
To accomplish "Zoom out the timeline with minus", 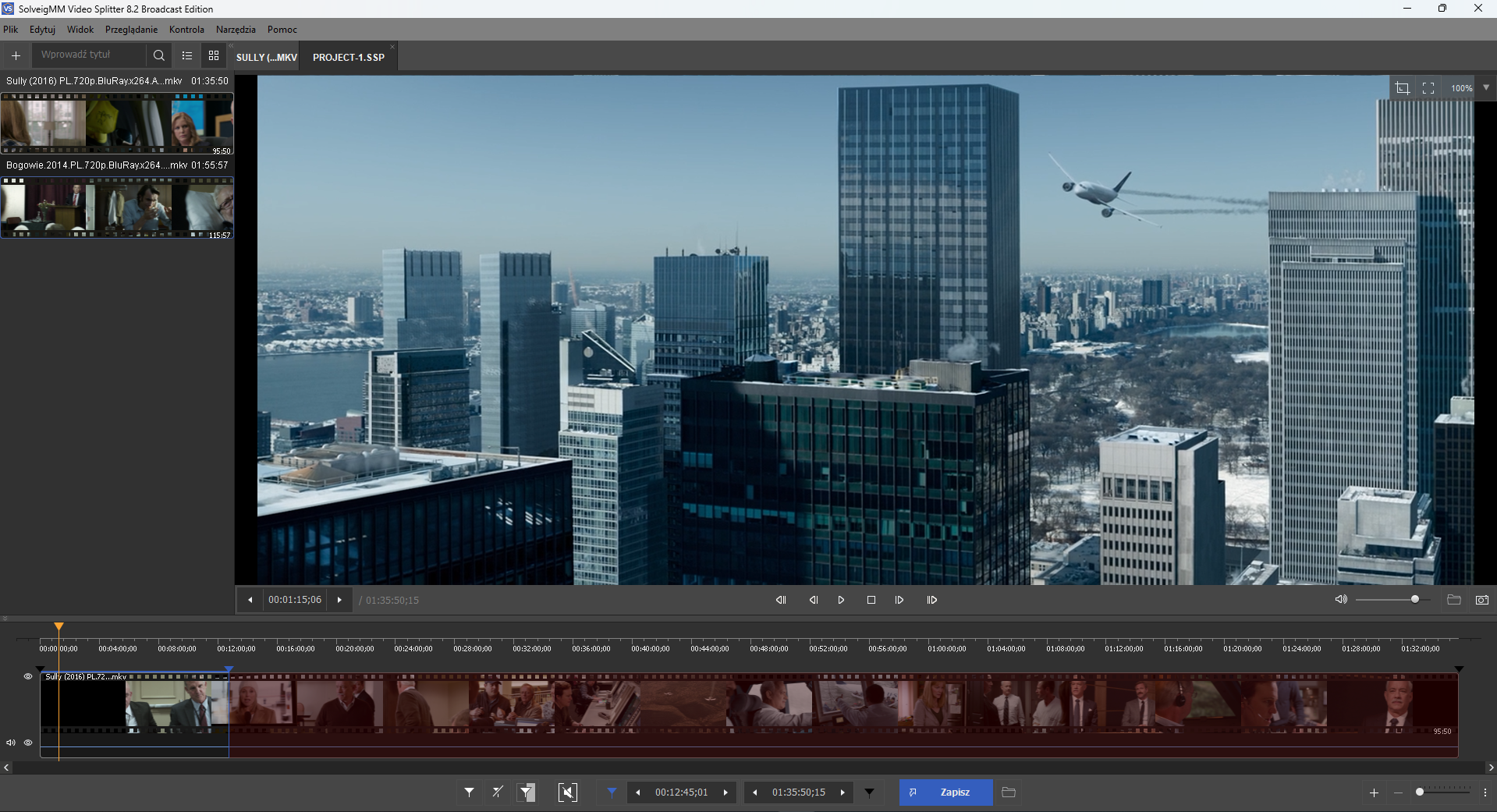I will [1398, 792].
